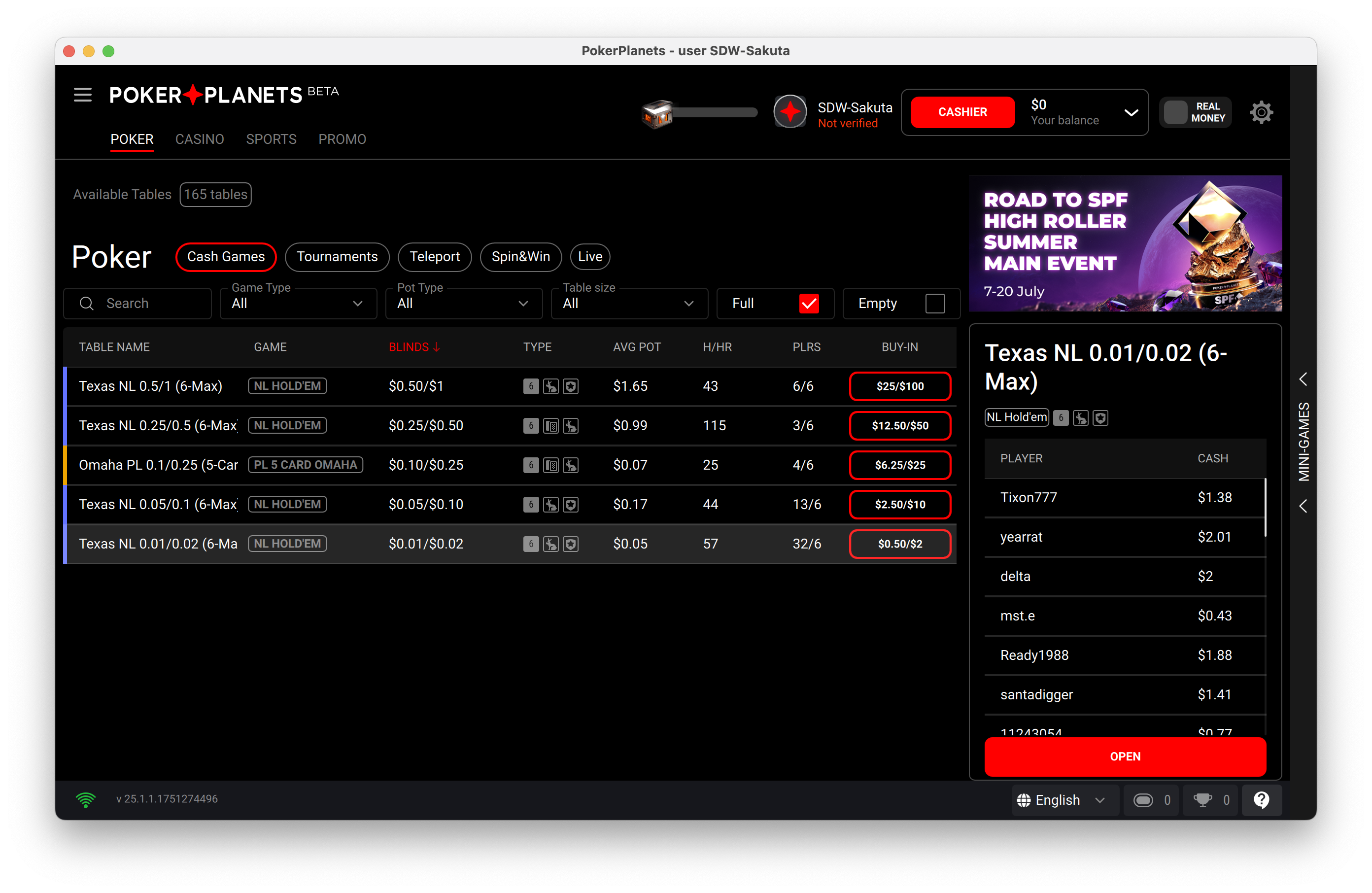Click the red OPEN table button
1372x893 pixels.
(x=1125, y=756)
